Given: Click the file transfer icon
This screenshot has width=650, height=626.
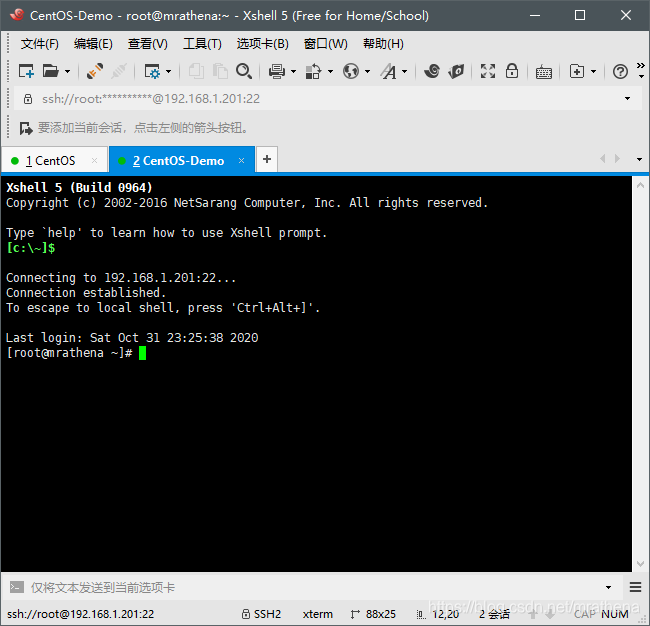Looking at the screenshot, I should click(313, 71).
